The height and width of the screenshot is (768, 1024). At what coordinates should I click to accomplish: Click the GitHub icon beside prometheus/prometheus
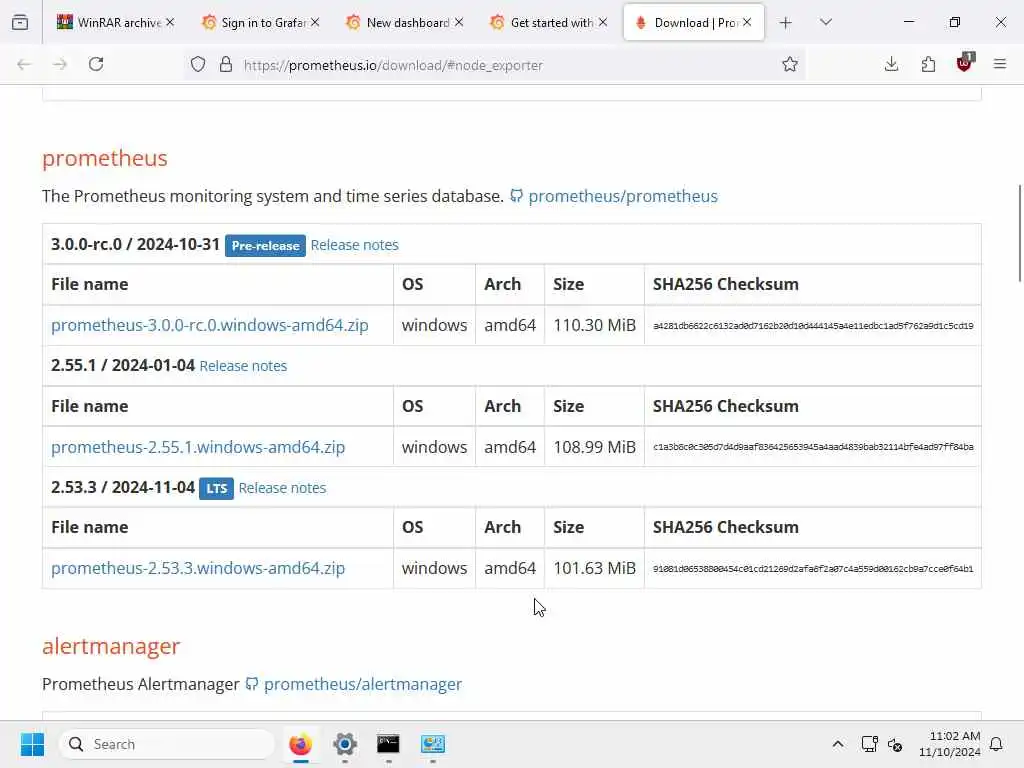click(x=517, y=195)
